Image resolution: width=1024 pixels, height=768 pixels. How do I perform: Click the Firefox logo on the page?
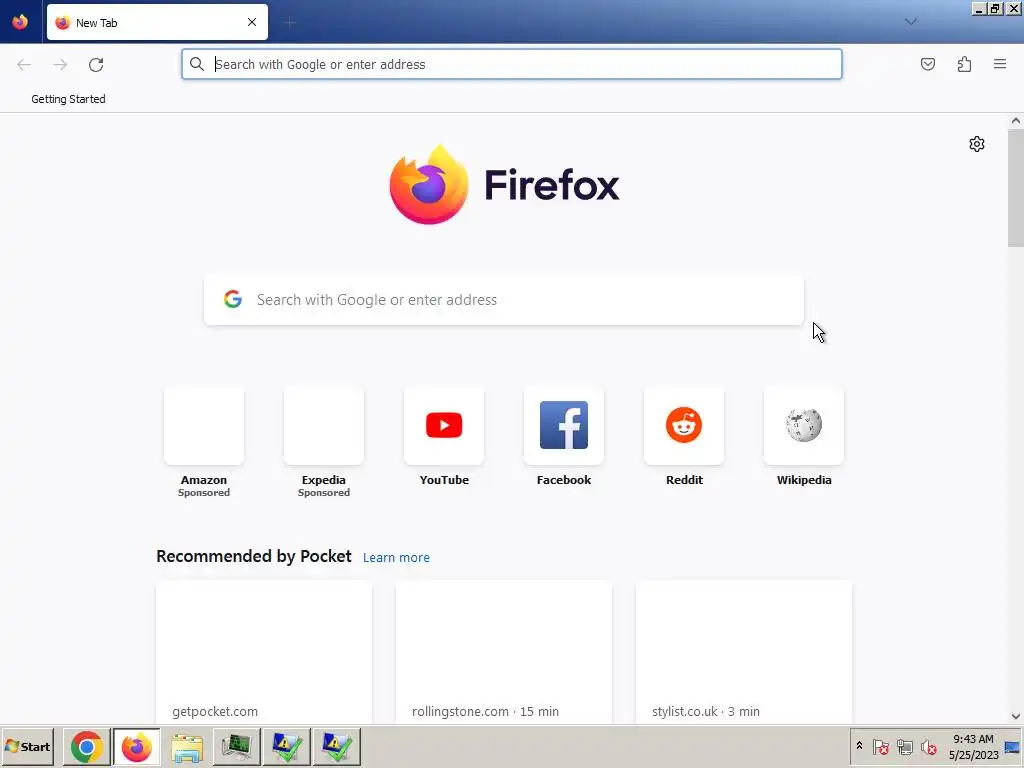pyautogui.click(x=504, y=185)
